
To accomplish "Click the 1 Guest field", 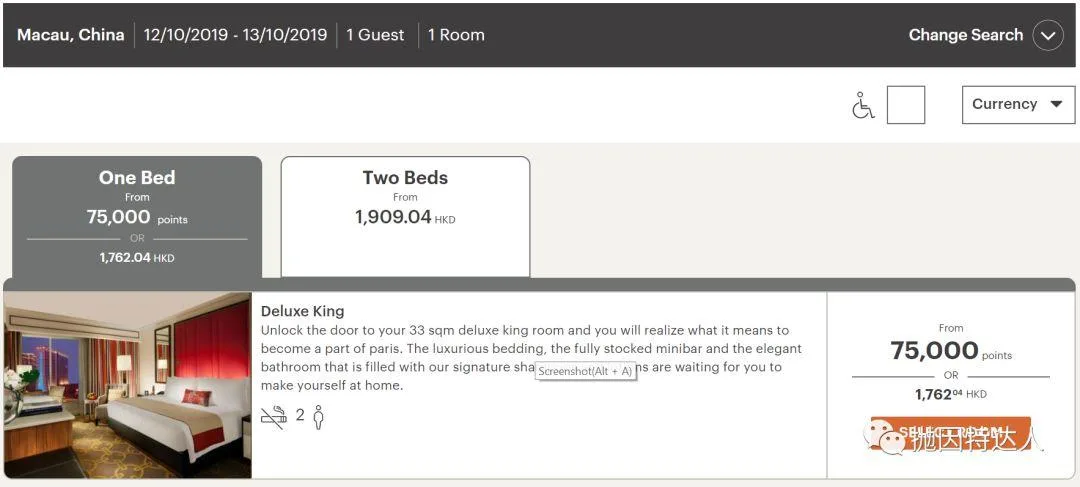I will click(x=375, y=35).
